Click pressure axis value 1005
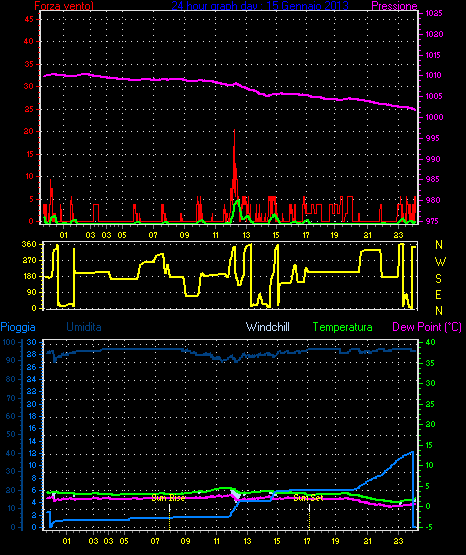Image resolution: width=466 pixels, height=555 pixels. click(434, 96)
